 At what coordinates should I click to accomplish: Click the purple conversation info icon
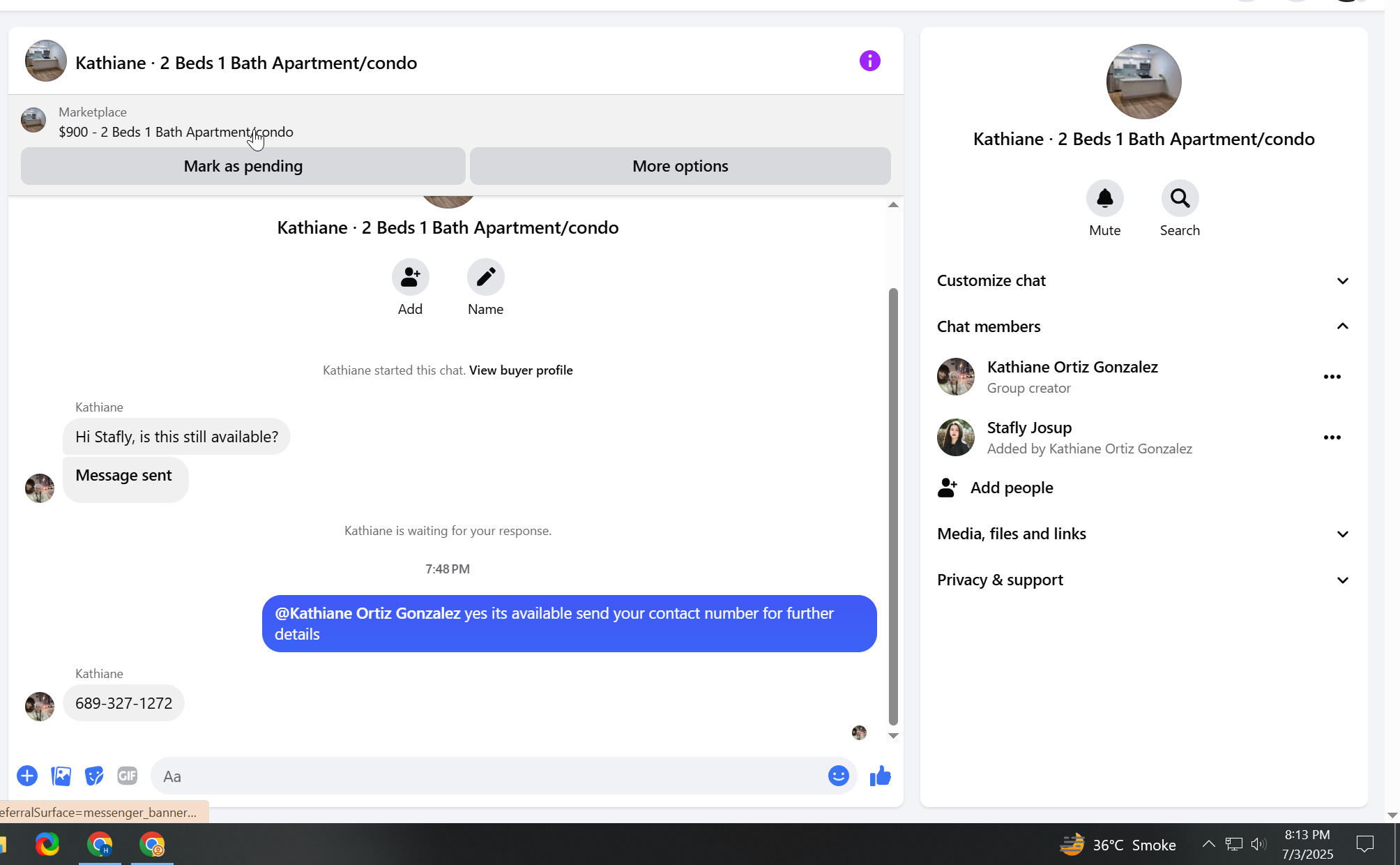869,61
